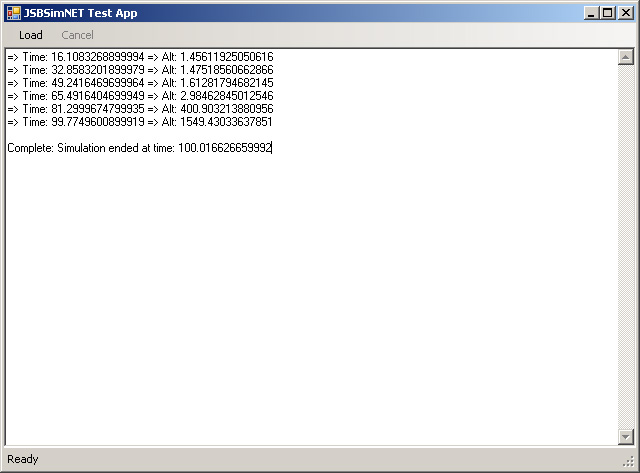Place cursor in the Time 16.108 output line

[x=140, y=57]
